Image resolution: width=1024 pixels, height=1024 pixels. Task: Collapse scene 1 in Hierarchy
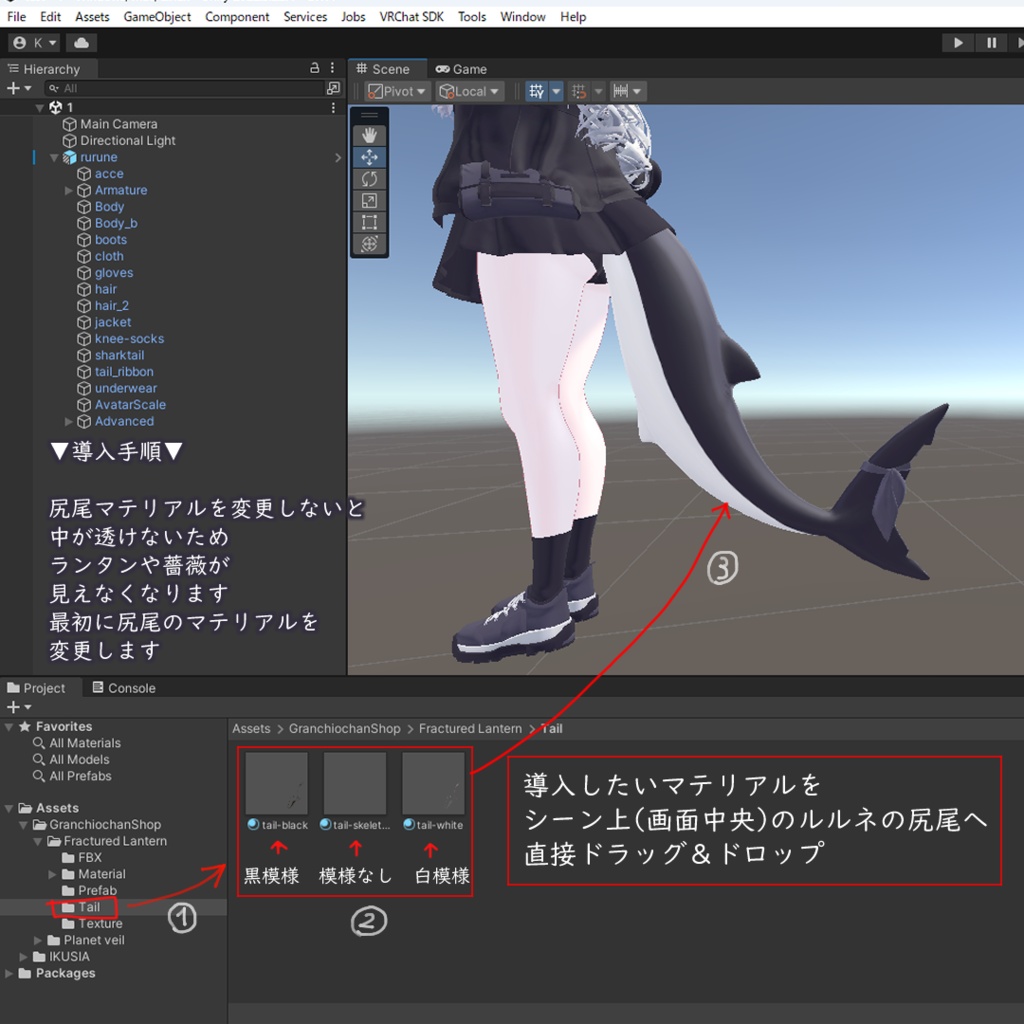pyautogui.click(x=40, y=108)
